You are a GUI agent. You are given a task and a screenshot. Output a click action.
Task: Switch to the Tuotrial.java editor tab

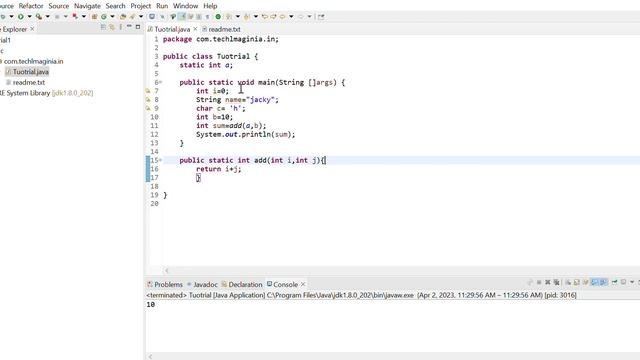point(172,29)
